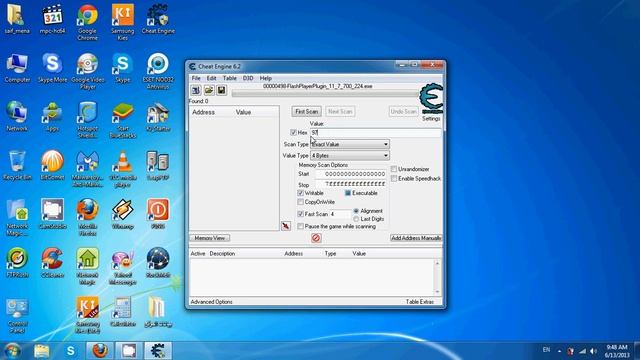Open the VLC media player desktop icon
Viewport: 640px width, 360px height.
click(122, 169)
